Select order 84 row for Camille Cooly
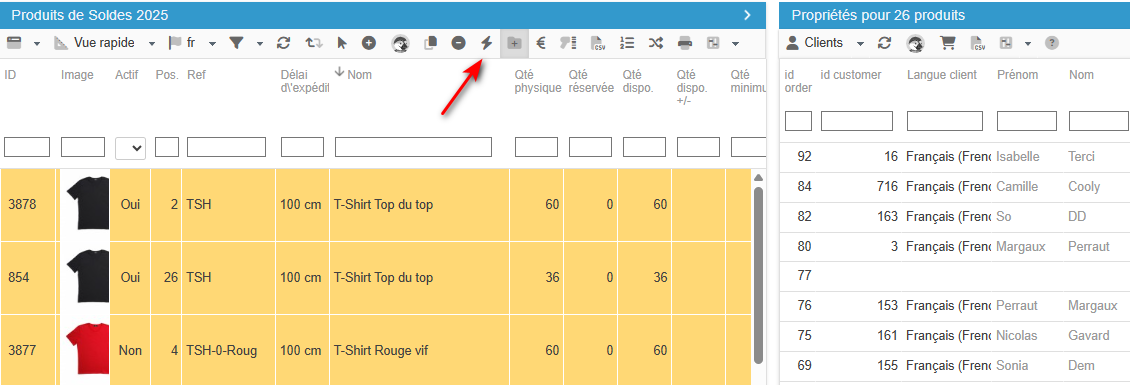Viewport: 1130px width, 385px height. point(955,187)
